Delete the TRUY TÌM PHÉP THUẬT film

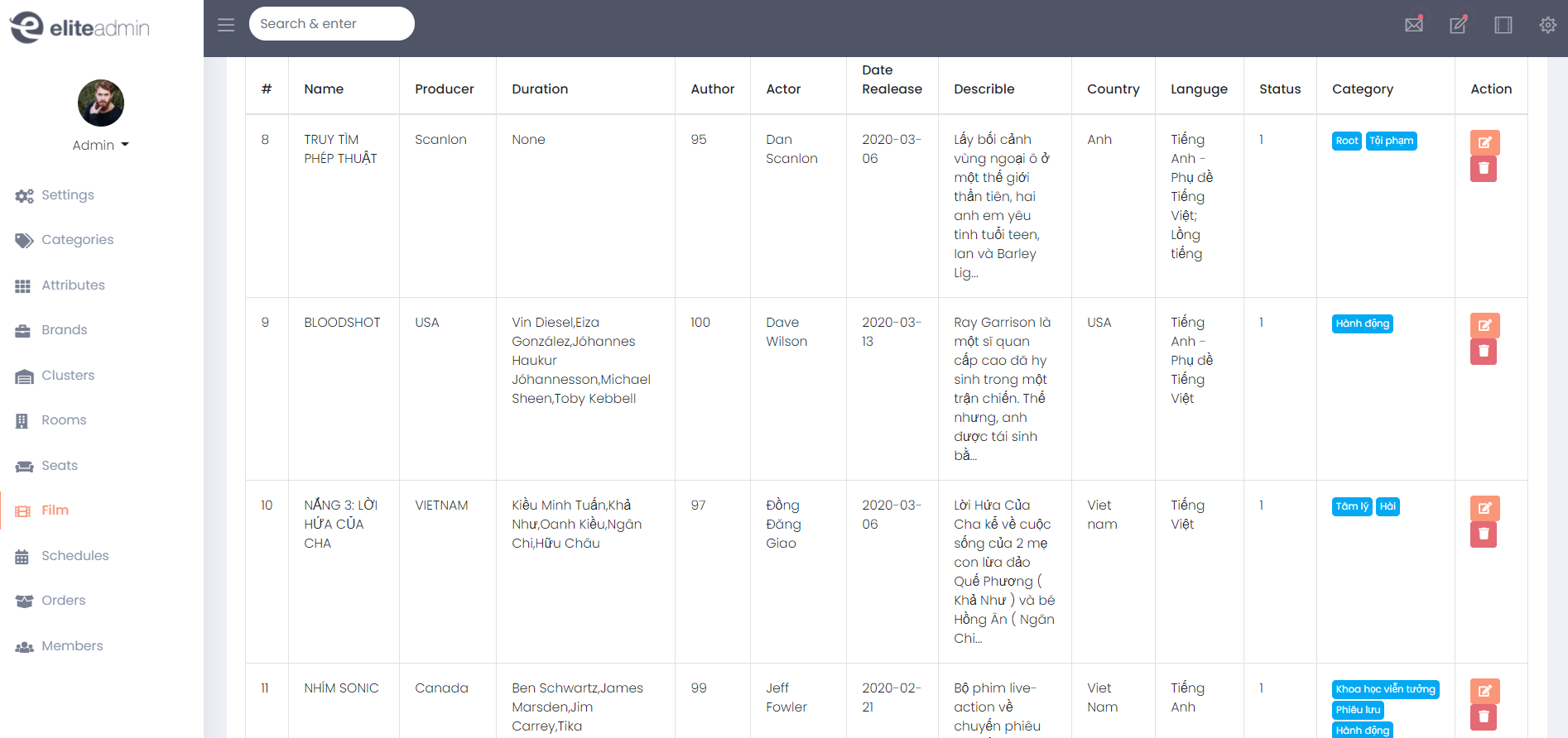pyautogui.click(x=1484, y=169)
